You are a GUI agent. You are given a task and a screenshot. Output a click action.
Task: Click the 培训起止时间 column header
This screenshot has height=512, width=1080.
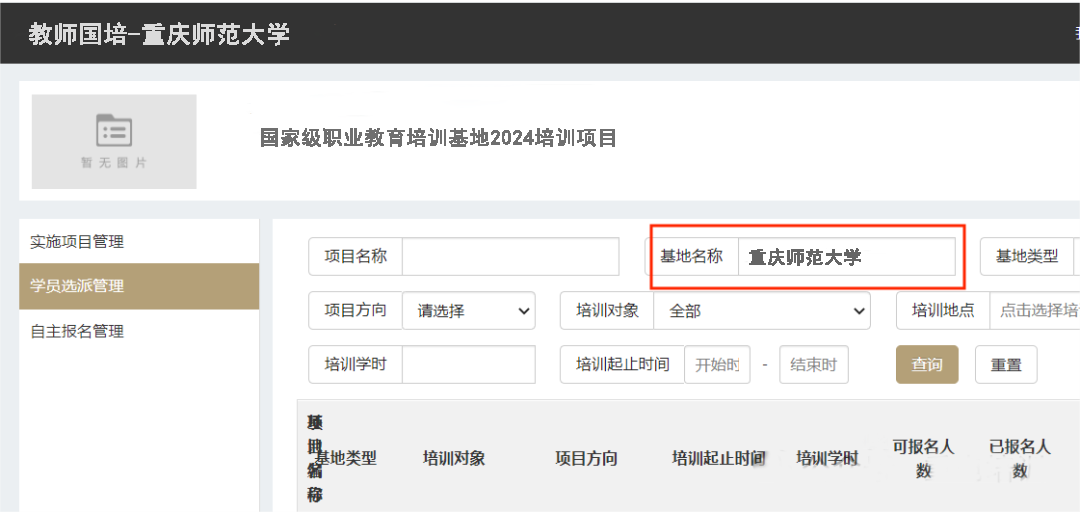tap(718, 458)
